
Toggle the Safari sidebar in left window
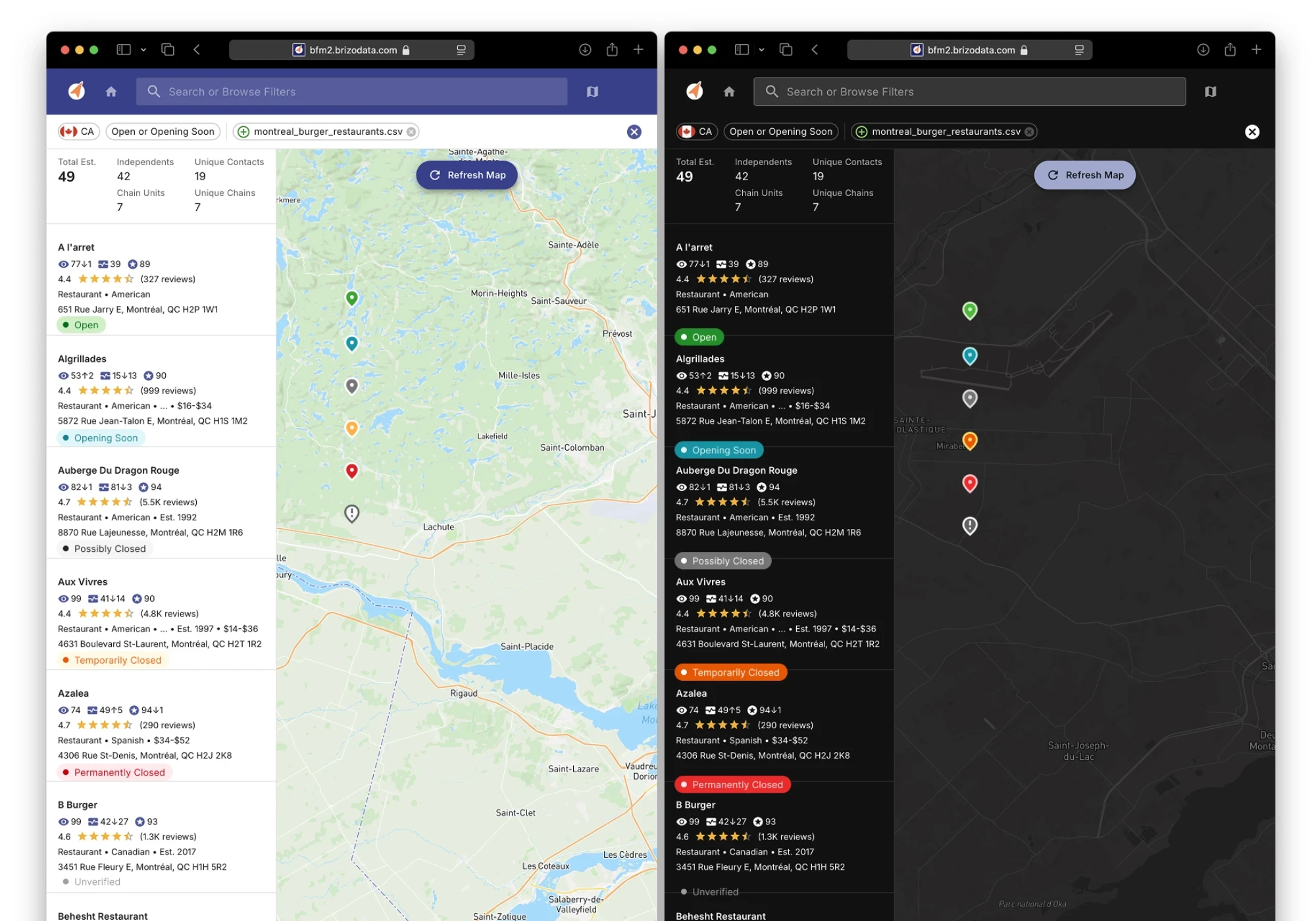point(124,49)
